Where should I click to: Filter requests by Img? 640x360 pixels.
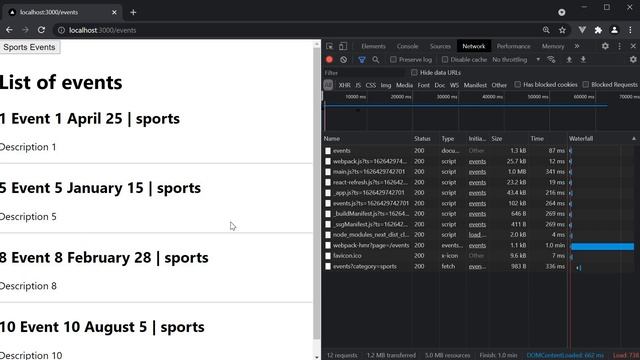pos(386,85)
